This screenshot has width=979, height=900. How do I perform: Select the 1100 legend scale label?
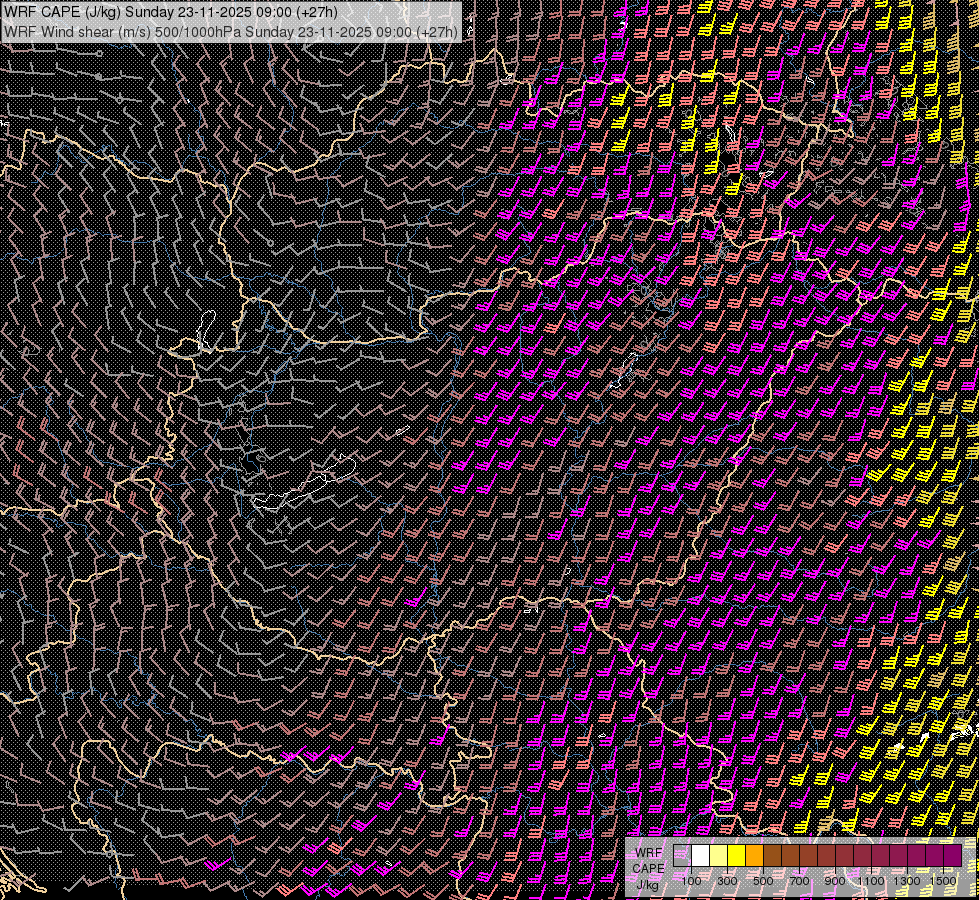tap(871, 881)
